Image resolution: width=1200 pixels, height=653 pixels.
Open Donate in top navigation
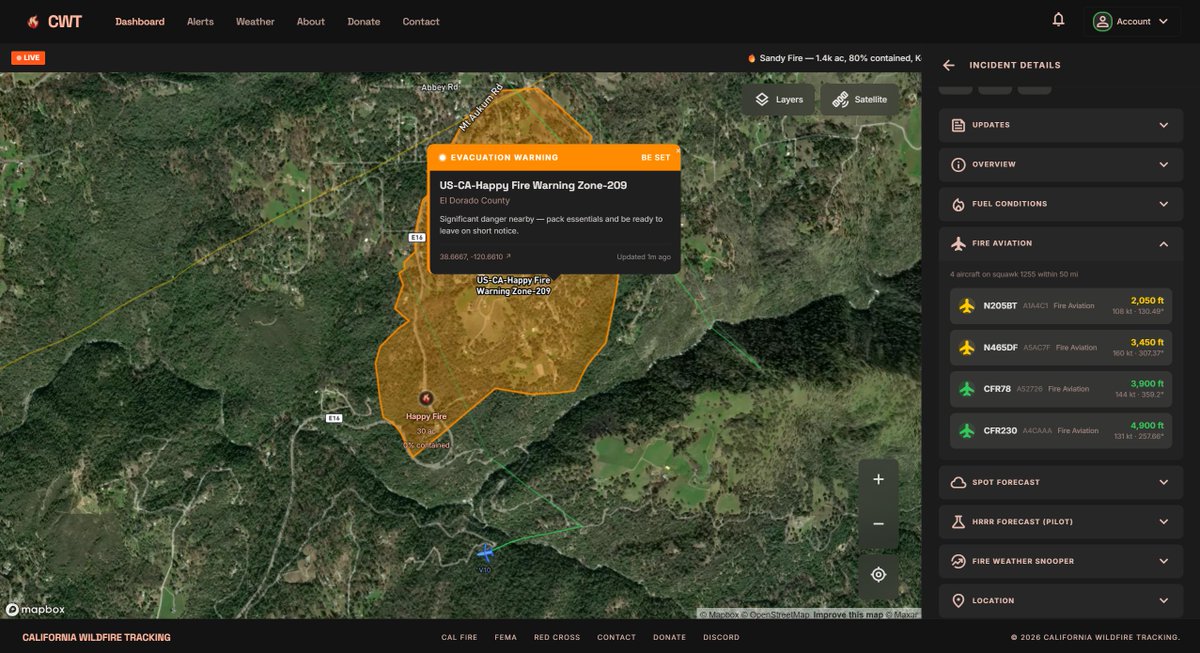click(x=364, y=22)
